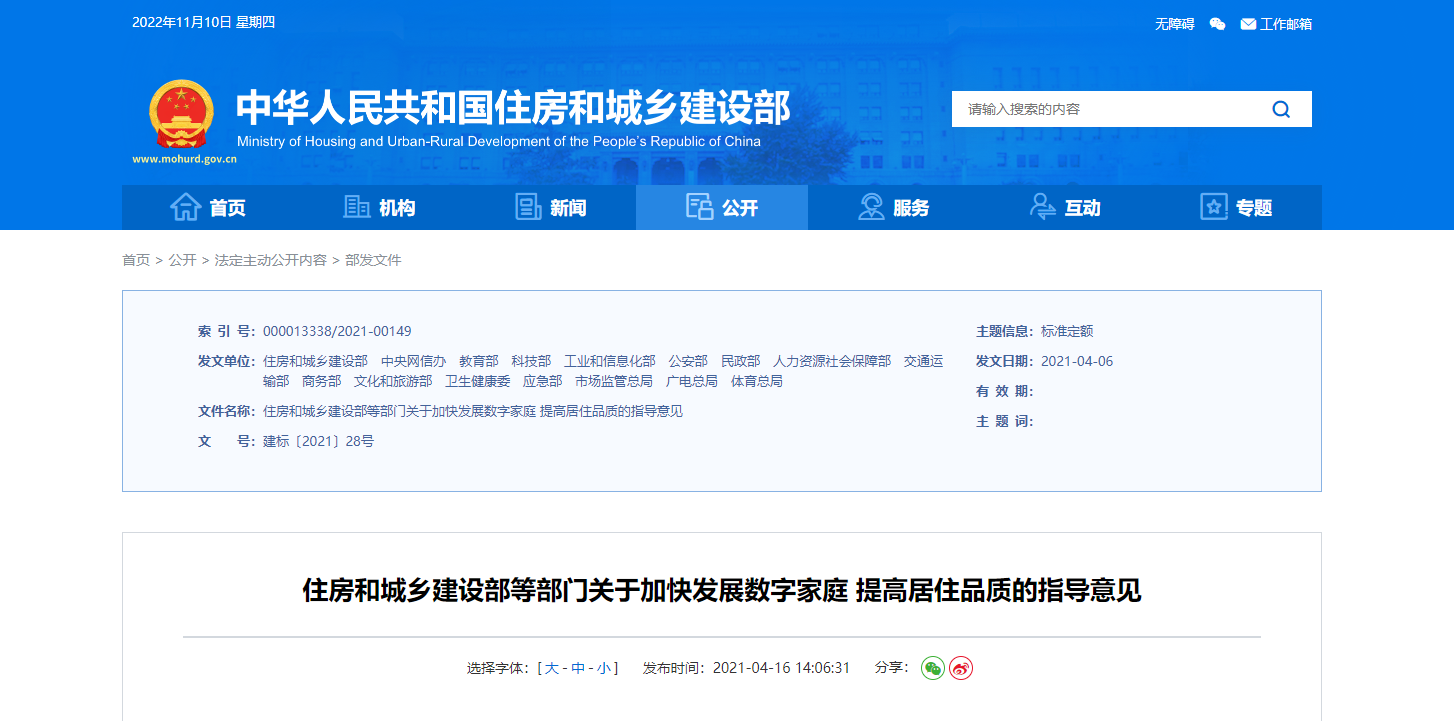Click the 工作邮箱 link text

point(1286,24)
